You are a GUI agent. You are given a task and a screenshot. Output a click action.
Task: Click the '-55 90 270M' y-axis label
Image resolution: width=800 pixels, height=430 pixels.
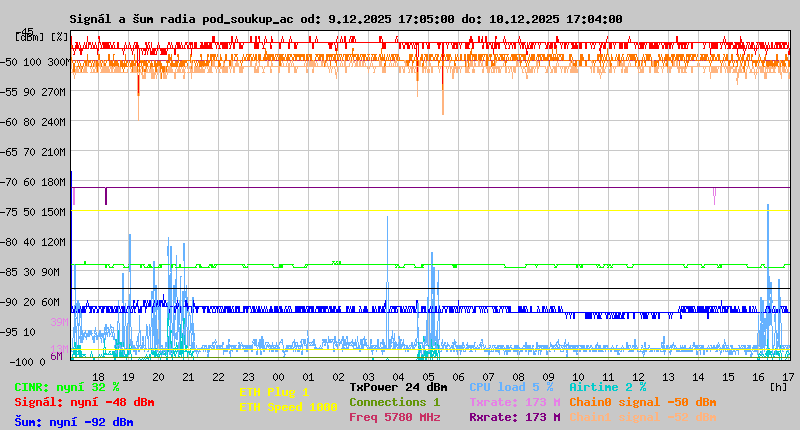(33, 92)
